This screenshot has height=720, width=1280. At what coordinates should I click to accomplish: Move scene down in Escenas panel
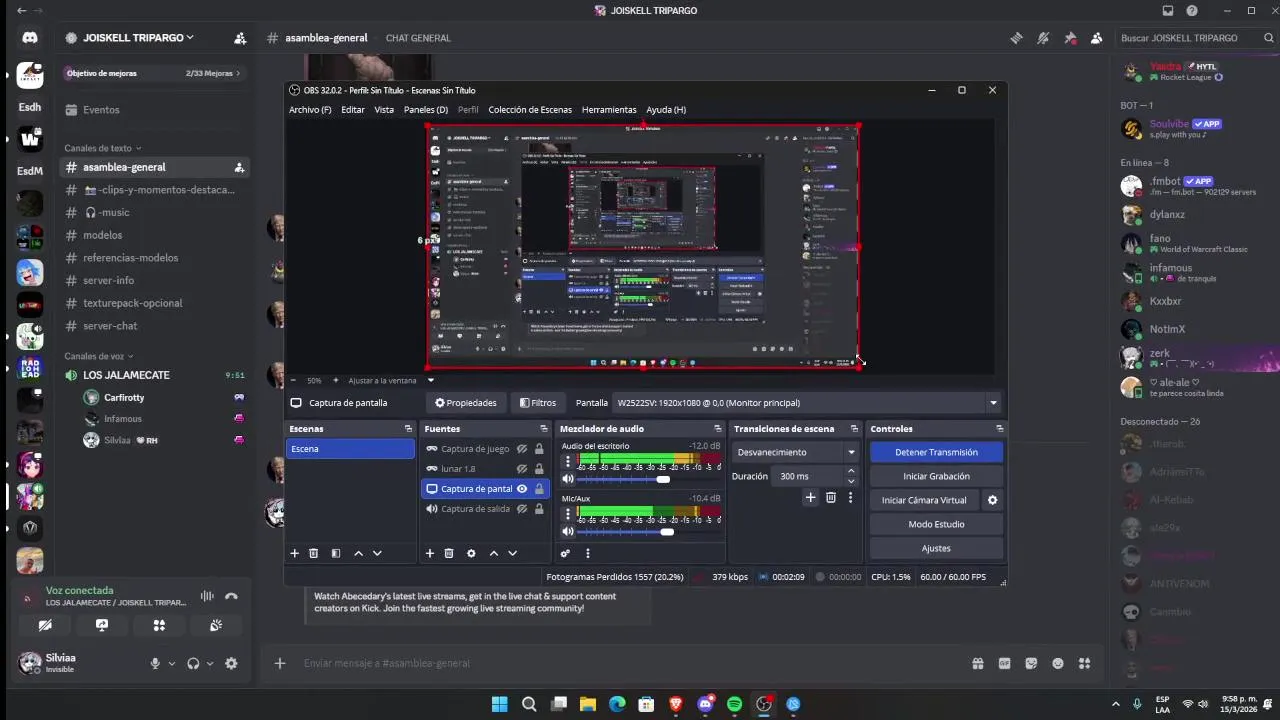click(377, 553)
